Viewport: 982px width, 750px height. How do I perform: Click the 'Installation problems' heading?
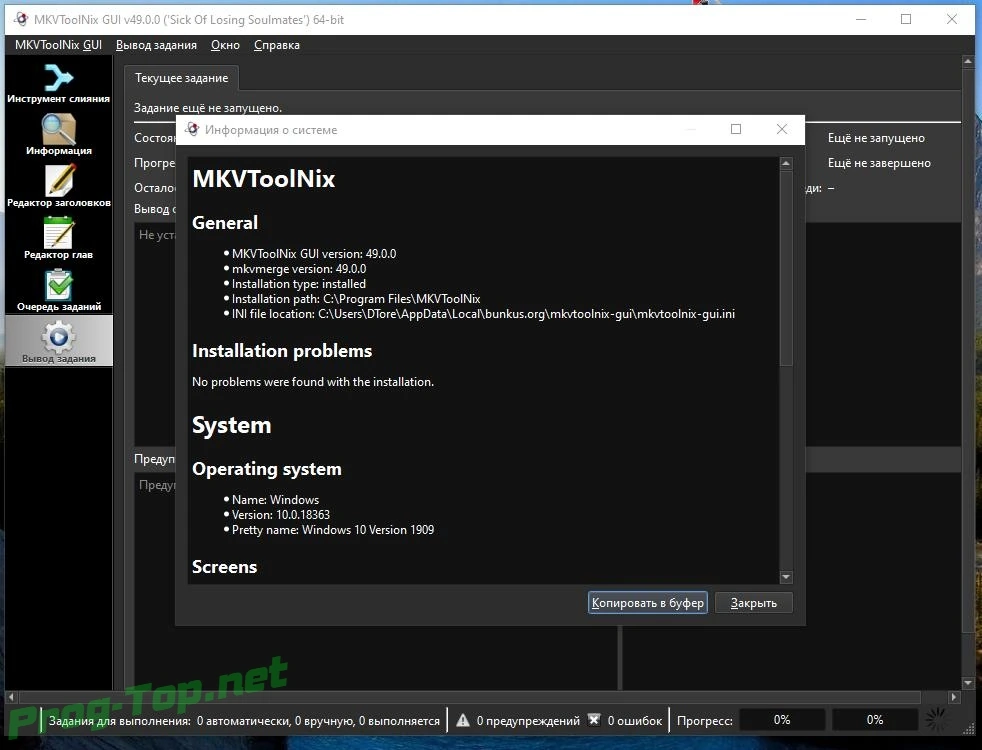(282, 351)
